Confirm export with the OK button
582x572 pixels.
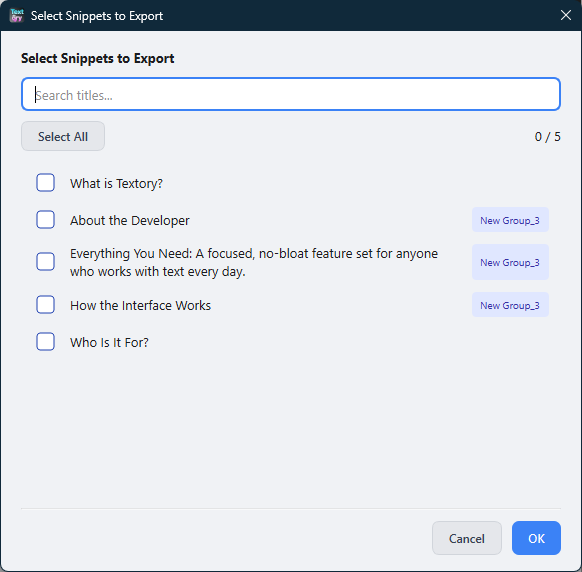(536, 538)
